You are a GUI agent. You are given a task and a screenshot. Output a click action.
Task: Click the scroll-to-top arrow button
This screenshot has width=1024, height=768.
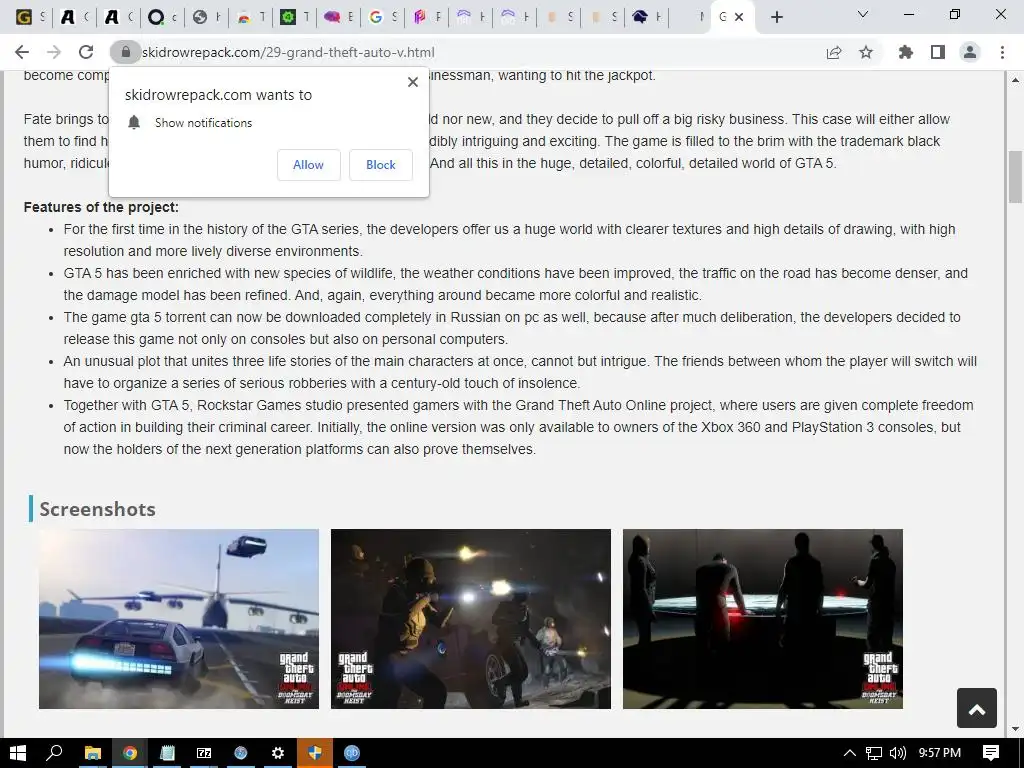977,708
